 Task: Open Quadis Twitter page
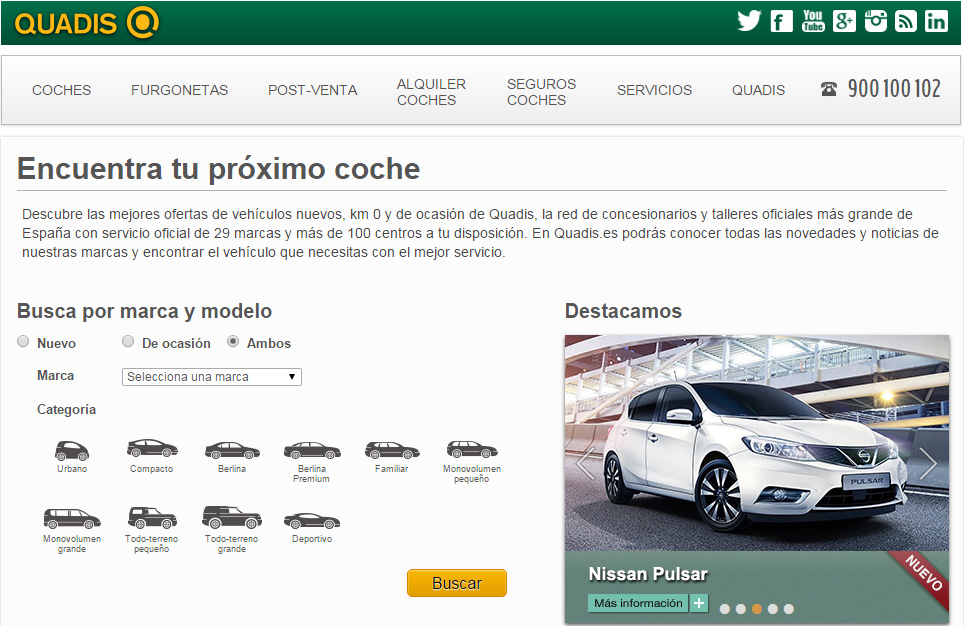click(x=749, y=22)
